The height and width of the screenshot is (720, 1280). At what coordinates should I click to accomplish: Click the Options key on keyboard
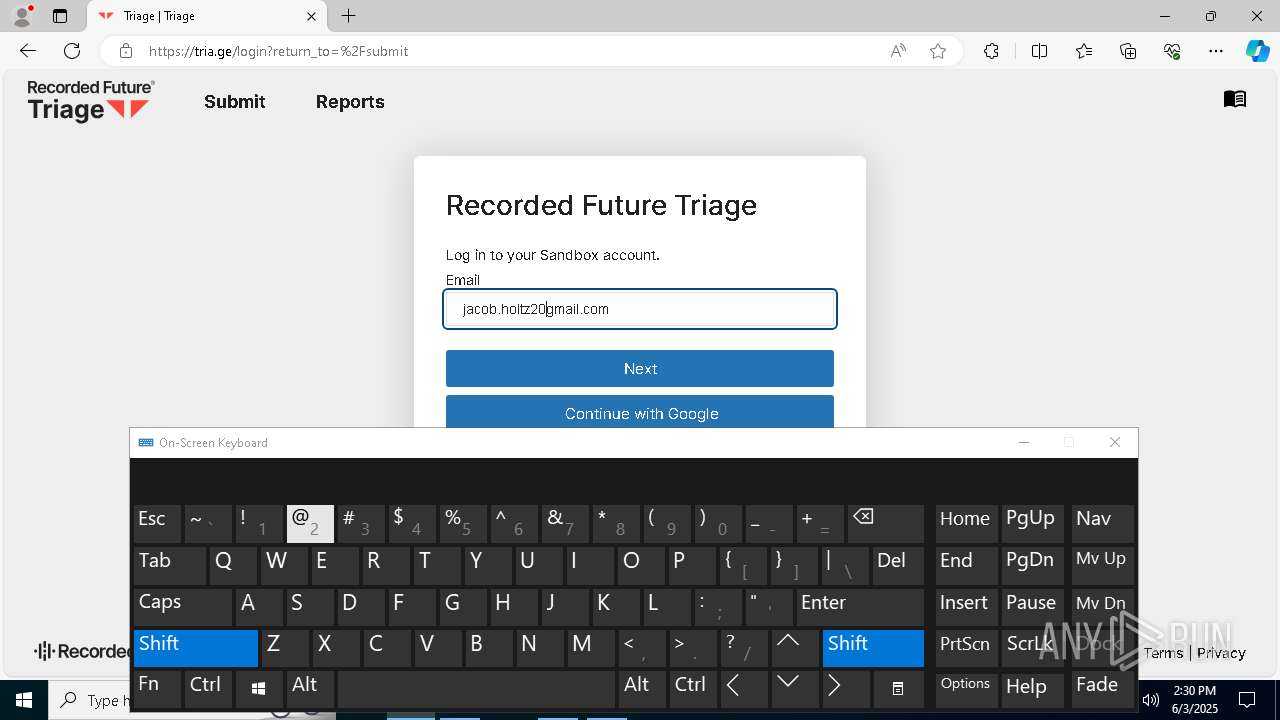(x=965, y=688)
